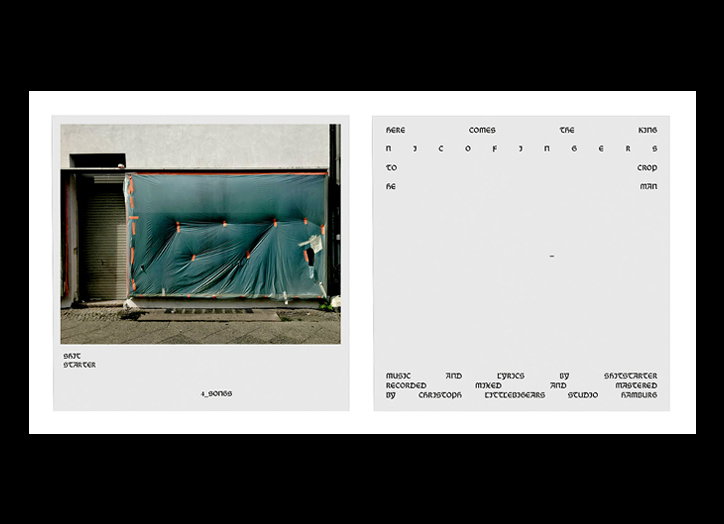
Task: Click the word "MIXED" in the credits
Action: (489, 385)
